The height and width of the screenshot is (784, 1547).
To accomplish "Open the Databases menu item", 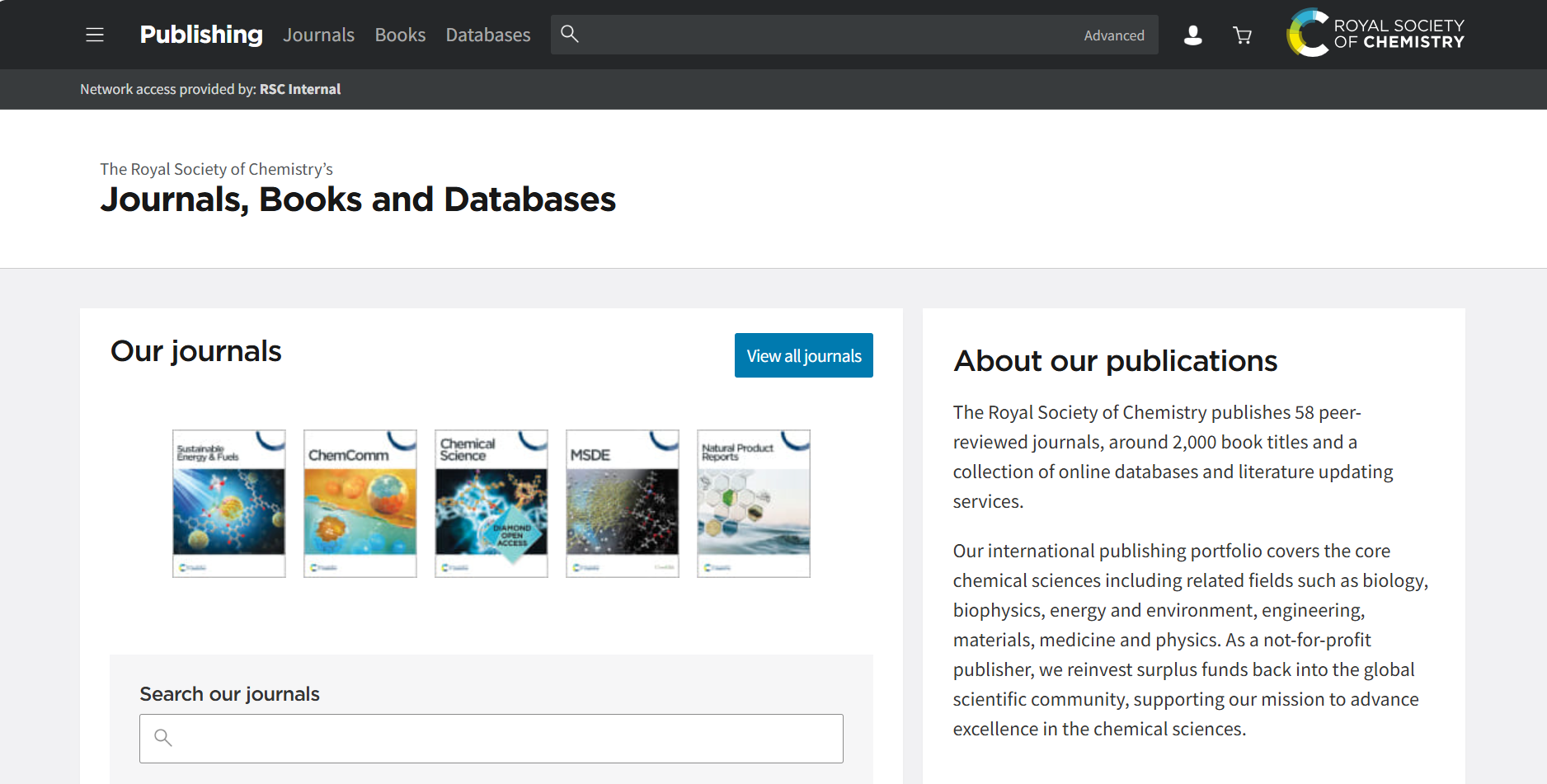I will (488, 35).
